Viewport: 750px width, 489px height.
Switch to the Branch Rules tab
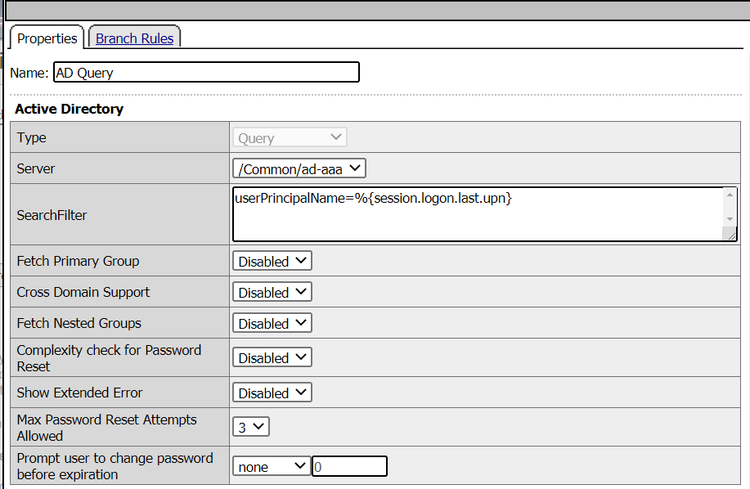[x=134, y=38]
